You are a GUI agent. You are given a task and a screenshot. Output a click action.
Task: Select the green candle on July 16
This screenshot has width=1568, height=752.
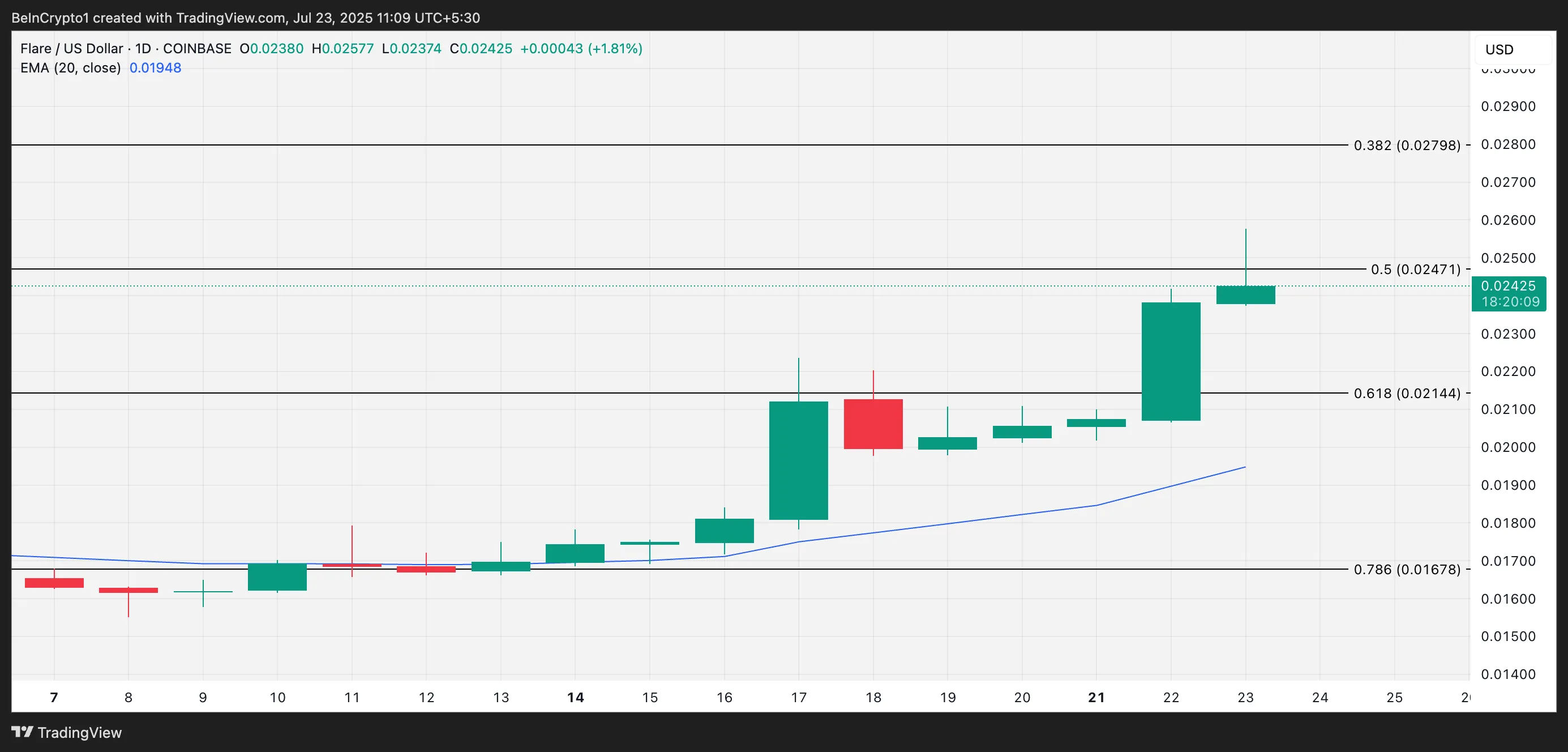[x=724, y=531]
